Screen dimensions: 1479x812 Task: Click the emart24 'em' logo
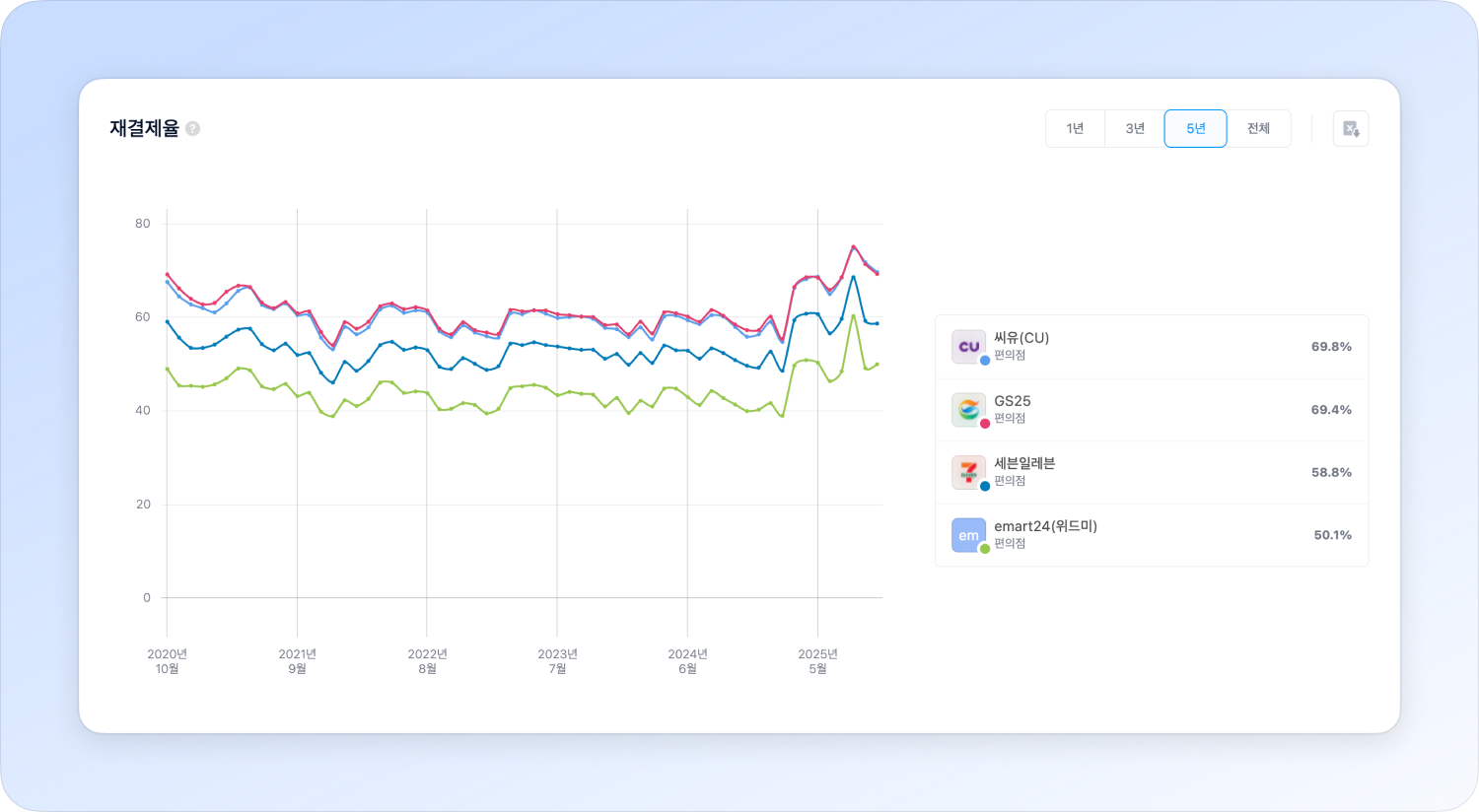click(x=968, y=535)
